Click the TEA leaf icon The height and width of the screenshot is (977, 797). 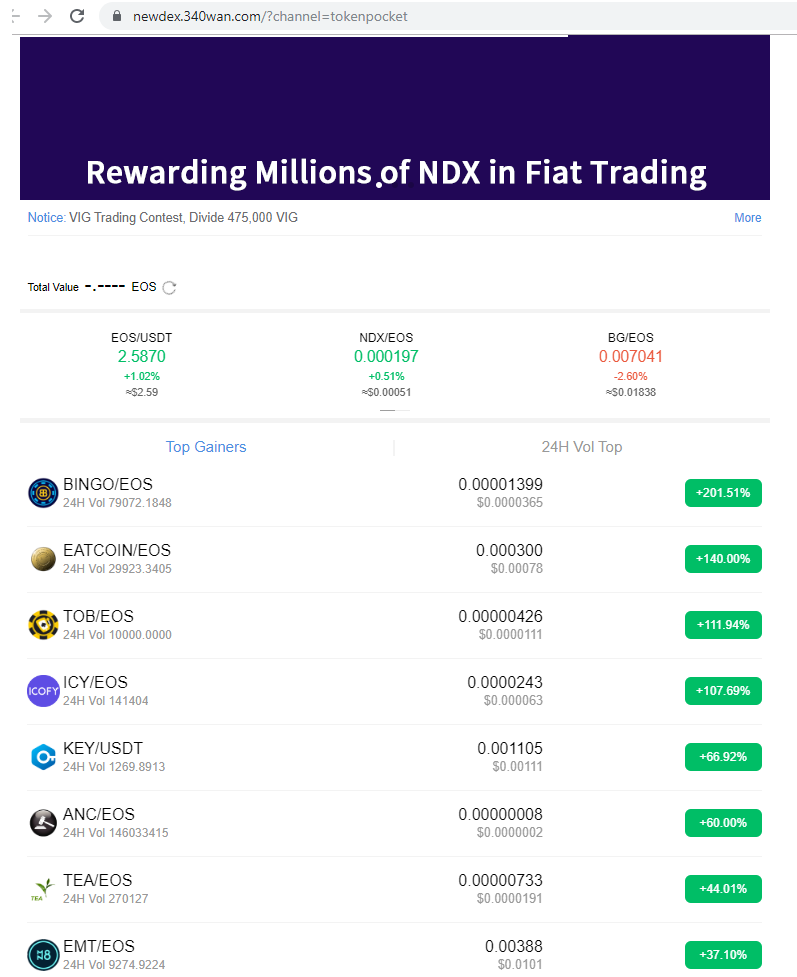pos(44,889)
